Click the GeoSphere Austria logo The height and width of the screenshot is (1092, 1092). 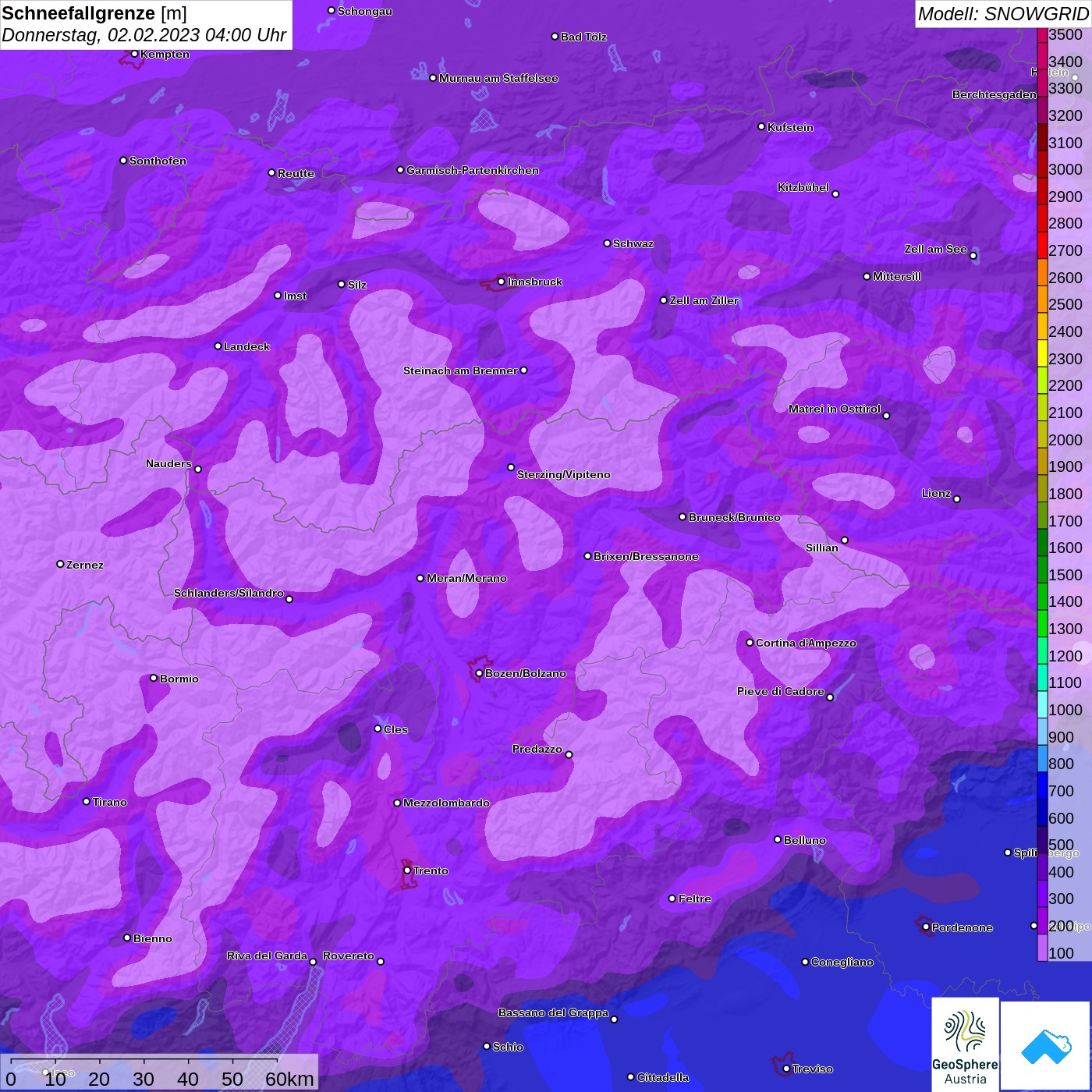pos(965,1044)
